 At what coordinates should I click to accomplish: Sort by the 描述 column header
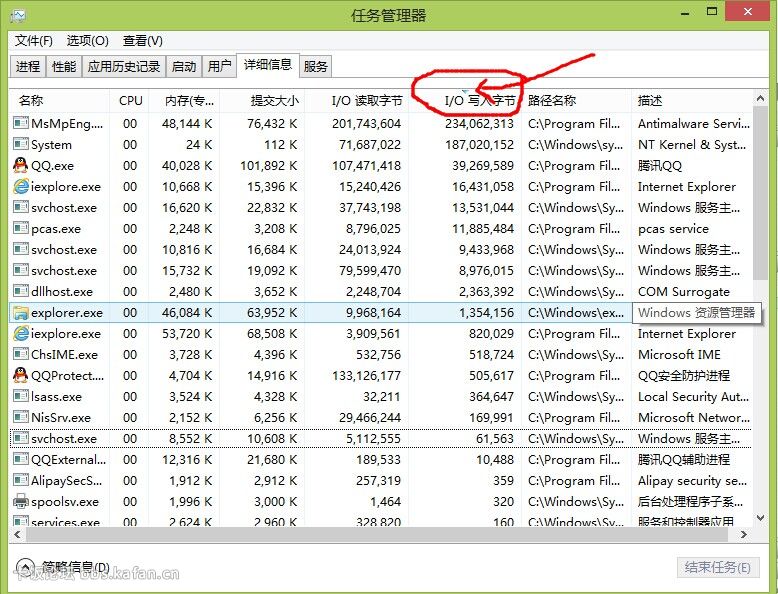[693, 101]
